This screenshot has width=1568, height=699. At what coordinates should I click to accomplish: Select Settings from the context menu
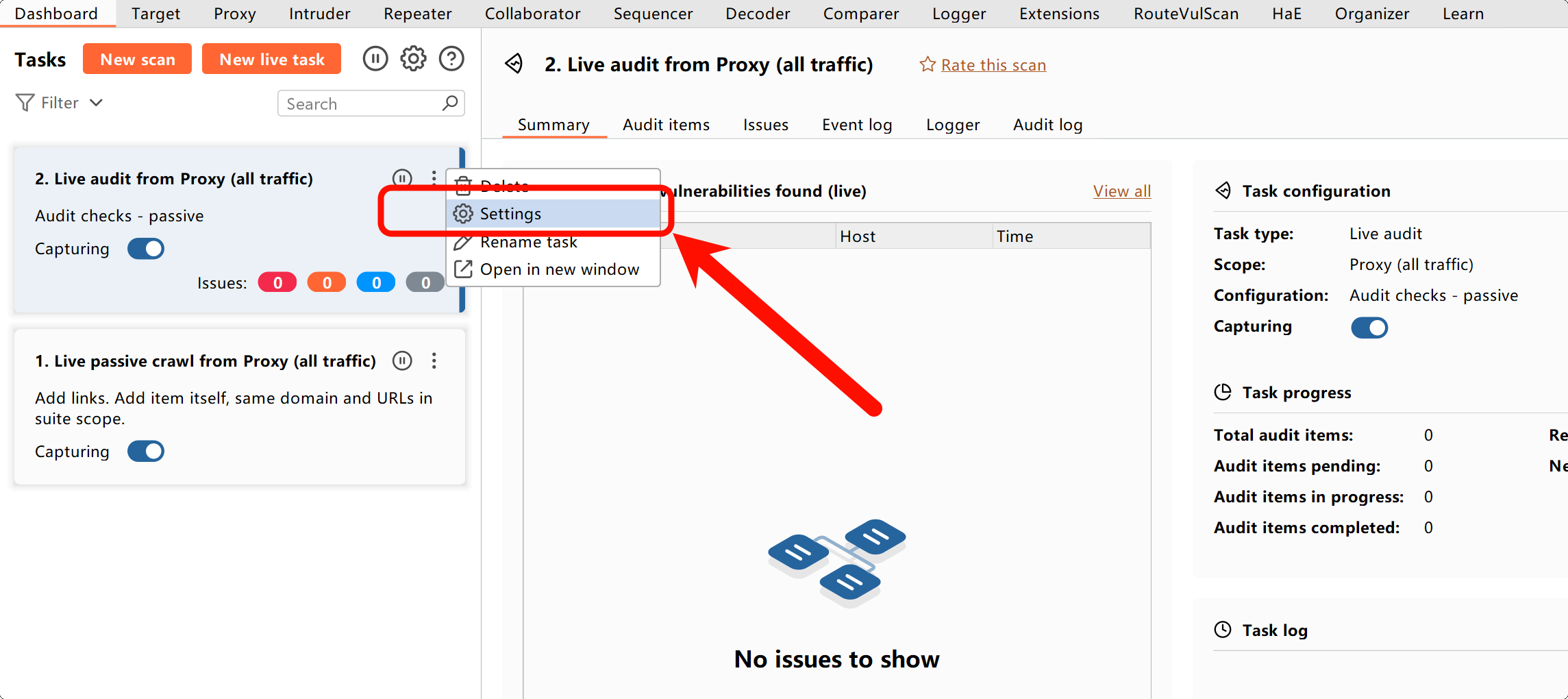(x=510, y=214)
